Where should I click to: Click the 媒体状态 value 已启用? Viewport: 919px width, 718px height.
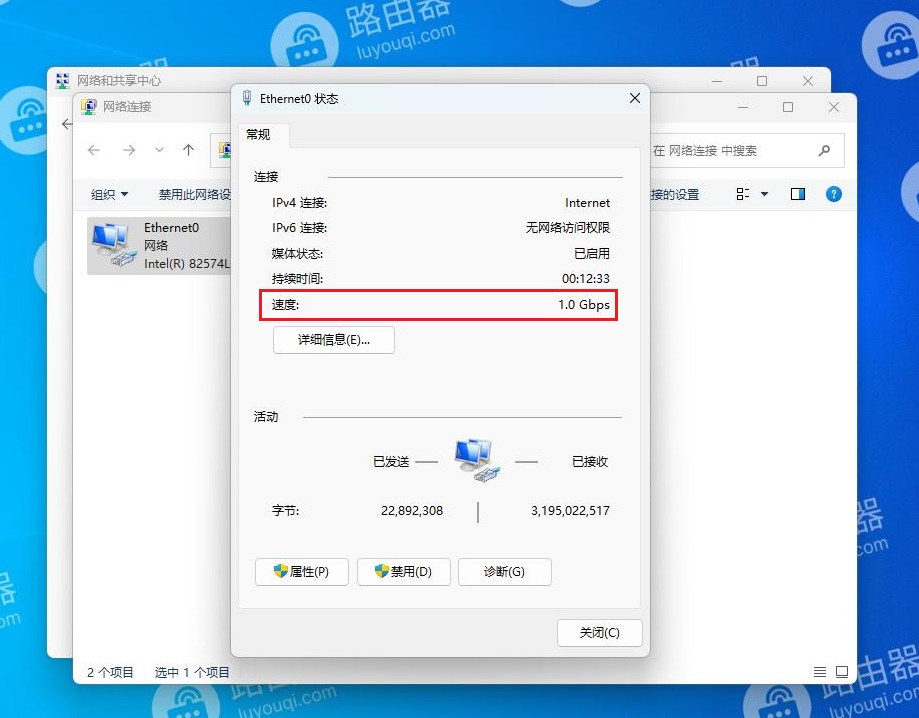tap(592, 254)
